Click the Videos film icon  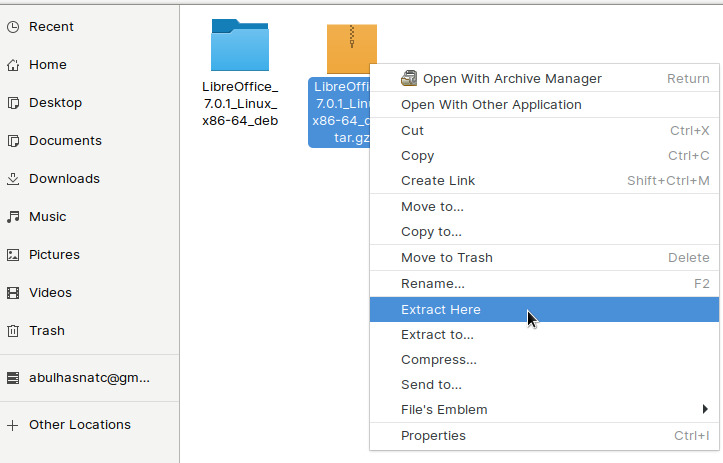pos(13,293)
